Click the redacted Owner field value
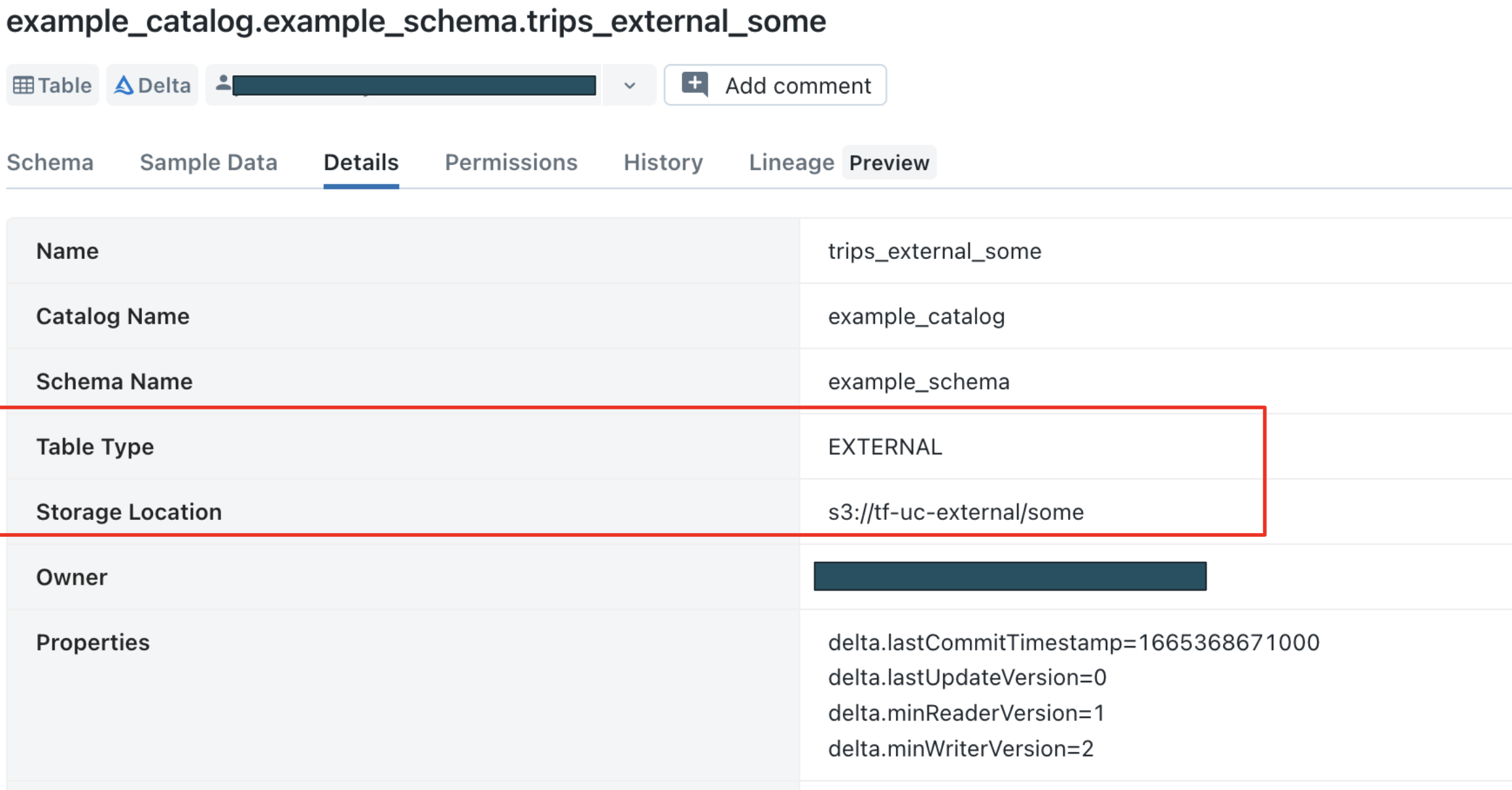 1010,576
